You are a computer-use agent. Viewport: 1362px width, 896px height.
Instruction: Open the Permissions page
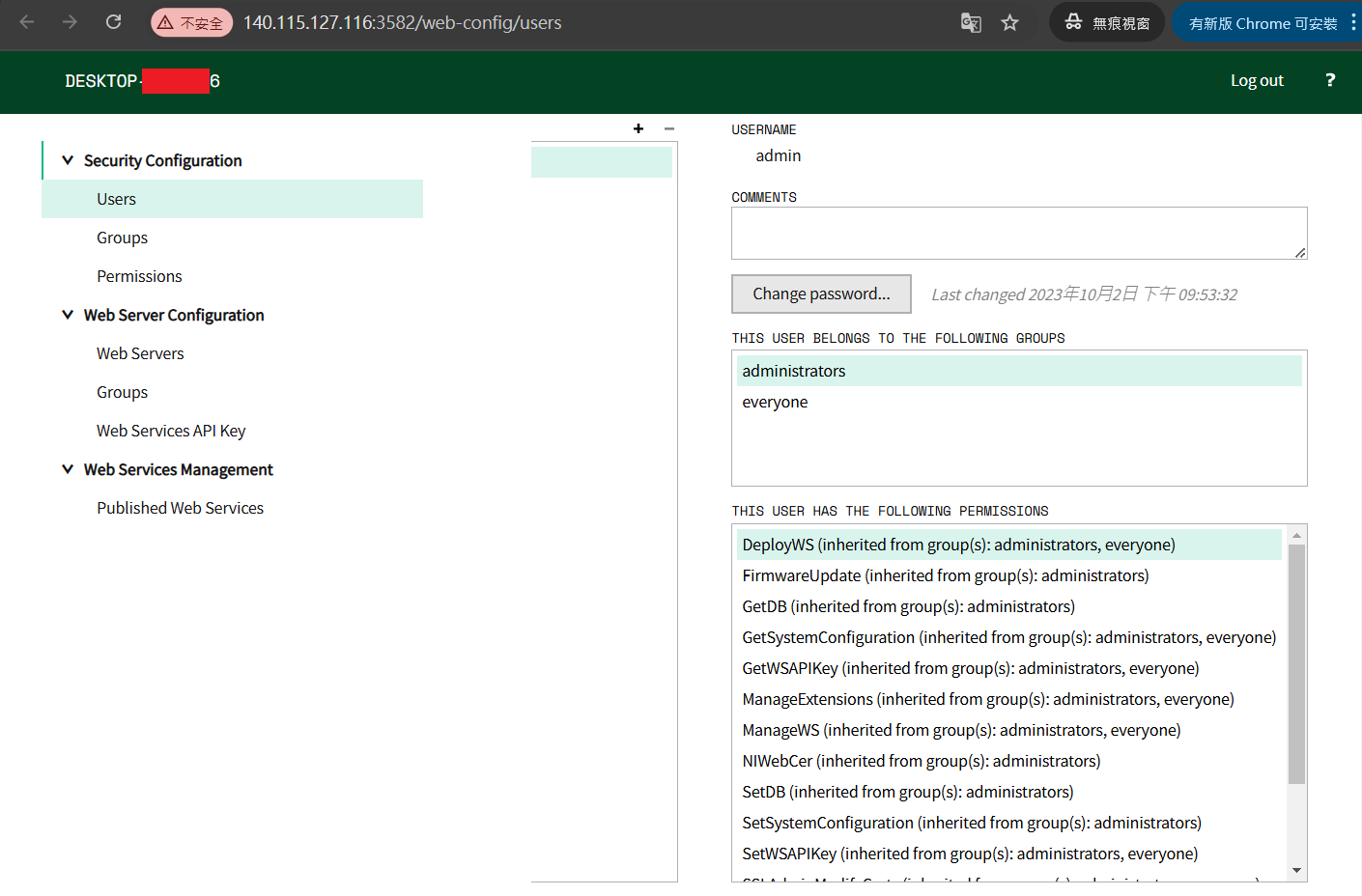tap(139, 276)
